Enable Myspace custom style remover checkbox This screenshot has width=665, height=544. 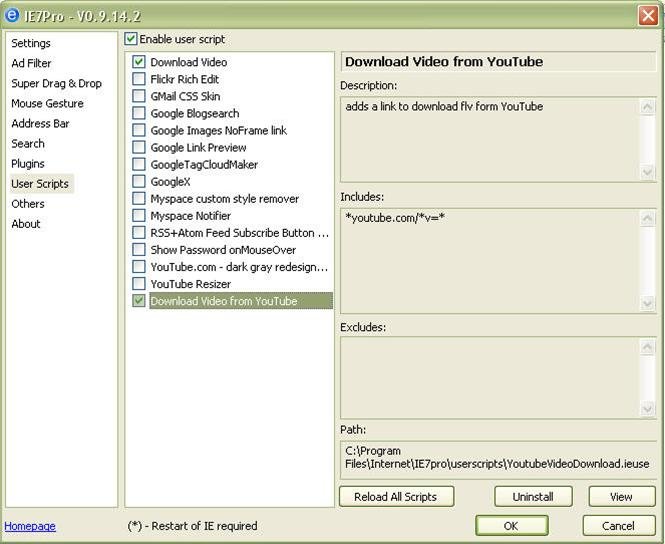139,198
